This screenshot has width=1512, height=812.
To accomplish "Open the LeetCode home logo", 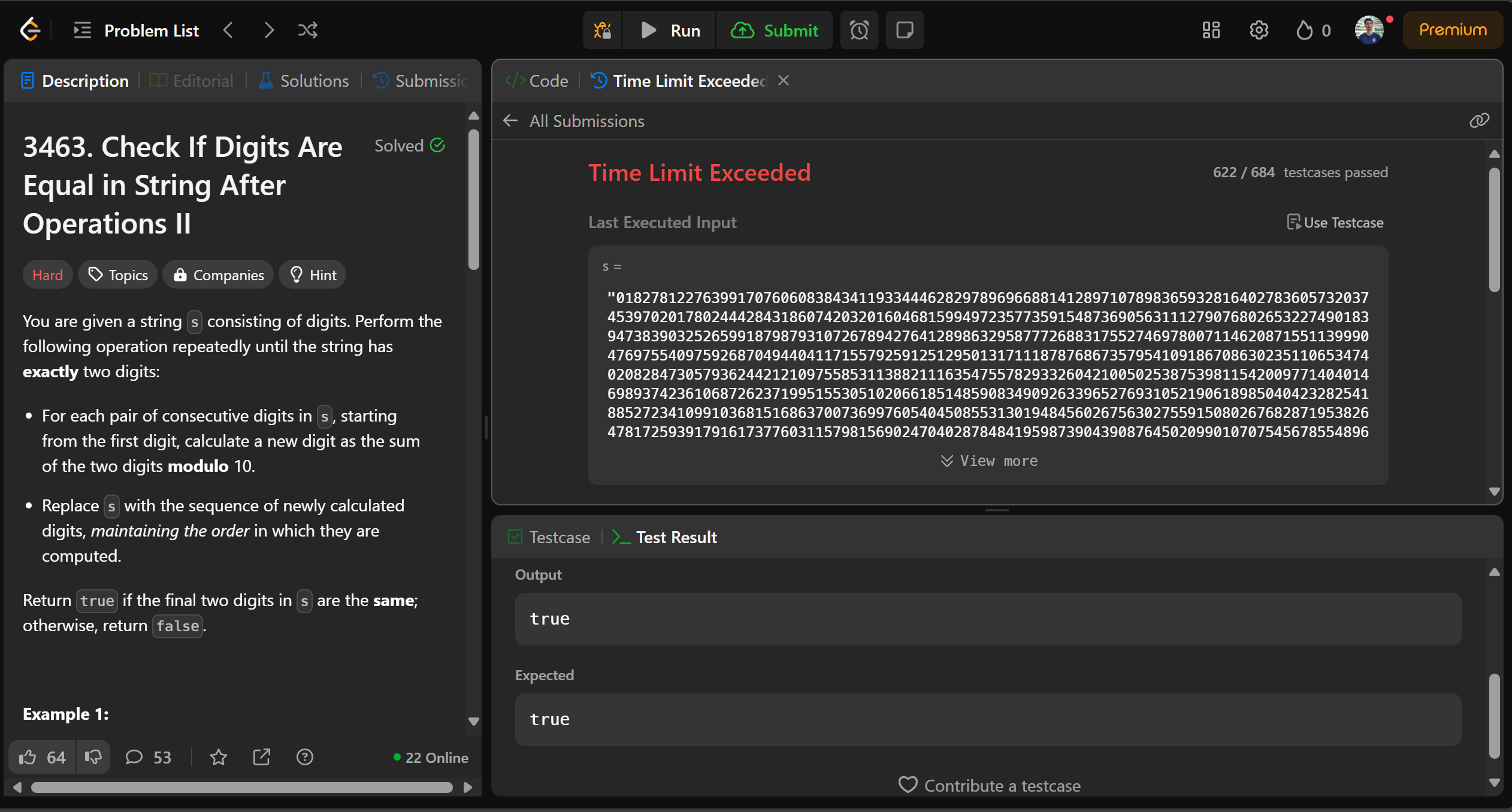I will pyautogui.click(x=30, y=30).
